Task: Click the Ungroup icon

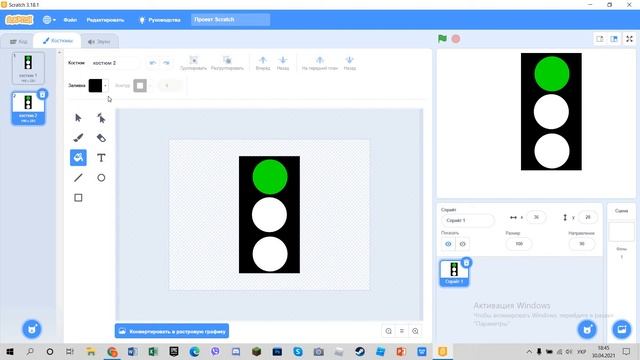Action: pos(227,63)
